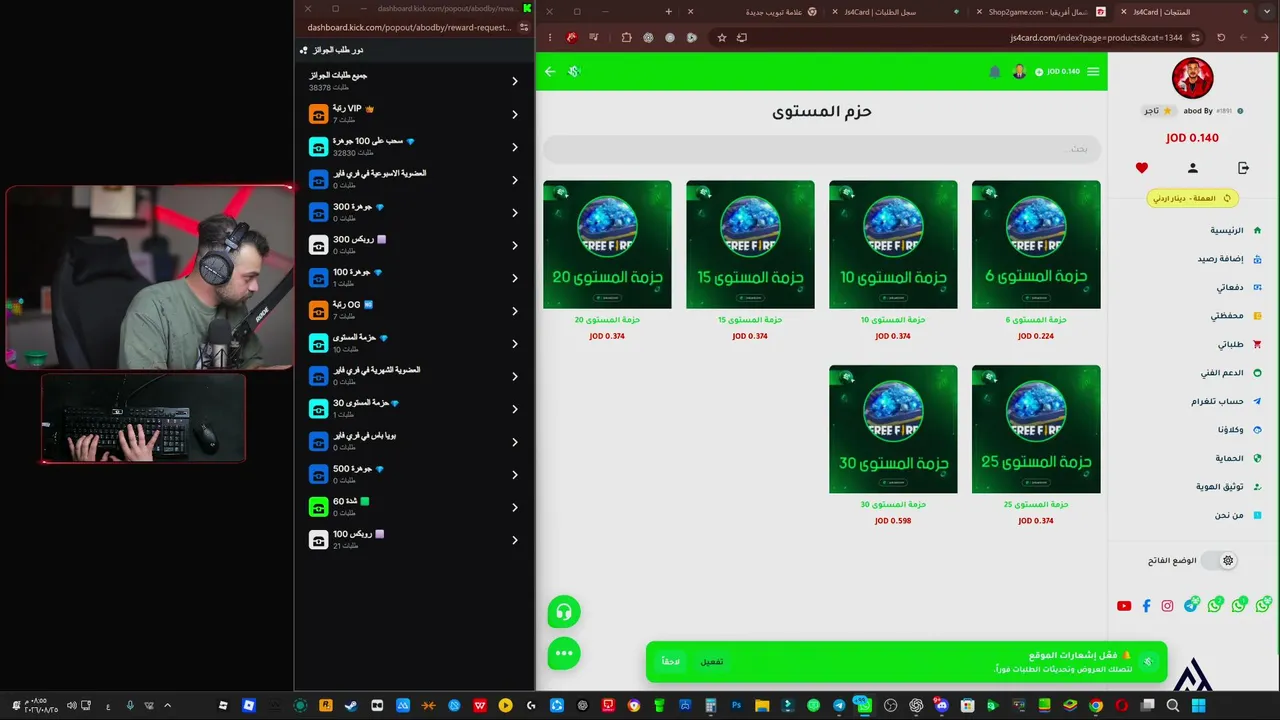Click the notification bell in the green header

pos(994,72)
